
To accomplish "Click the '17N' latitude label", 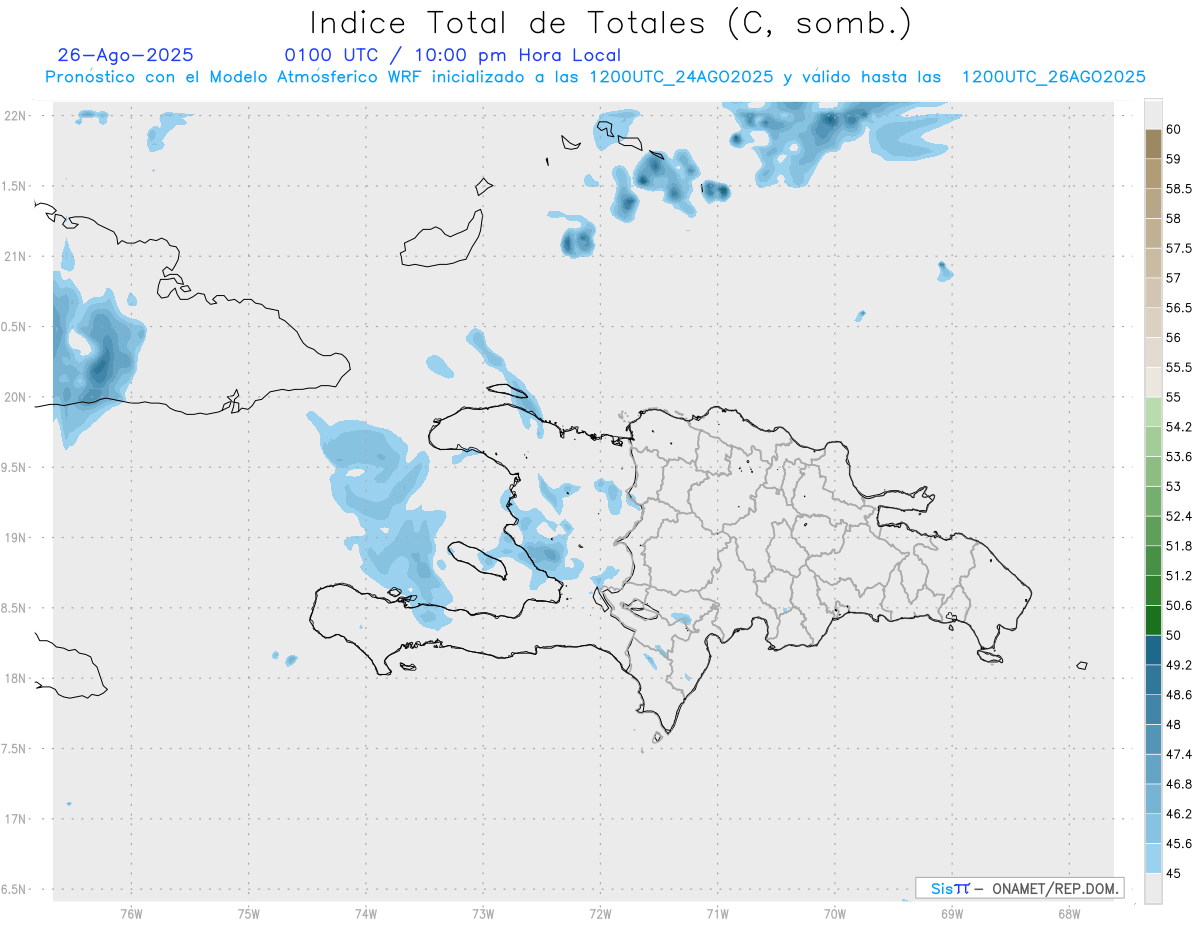I will pyautogui.click(x=17, y=819).
